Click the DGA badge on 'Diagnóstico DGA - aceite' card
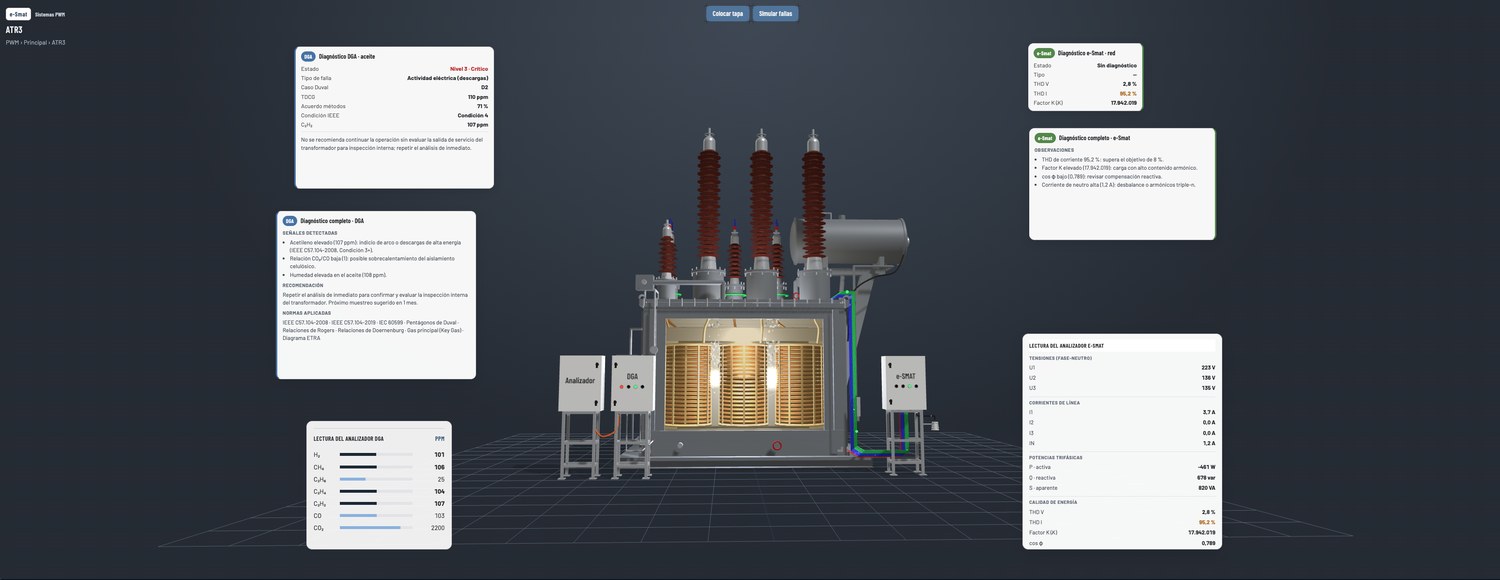 (x=308, y=57)
